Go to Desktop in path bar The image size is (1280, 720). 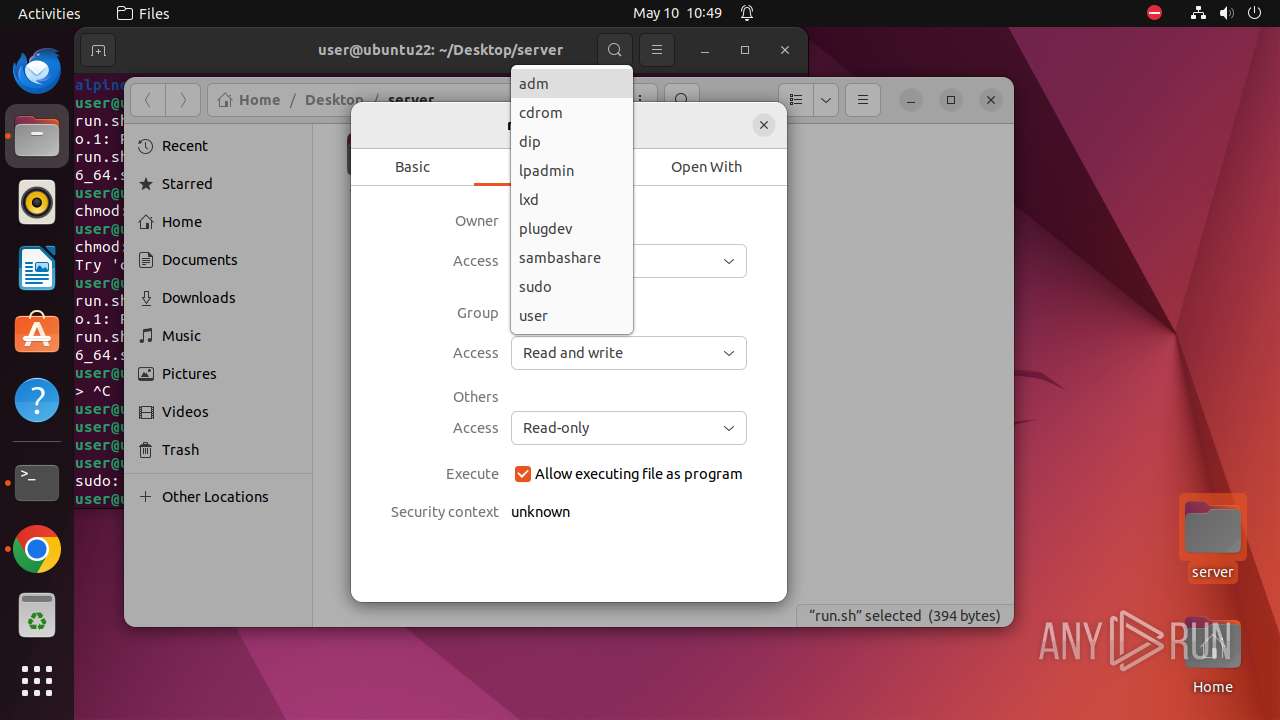334,100
